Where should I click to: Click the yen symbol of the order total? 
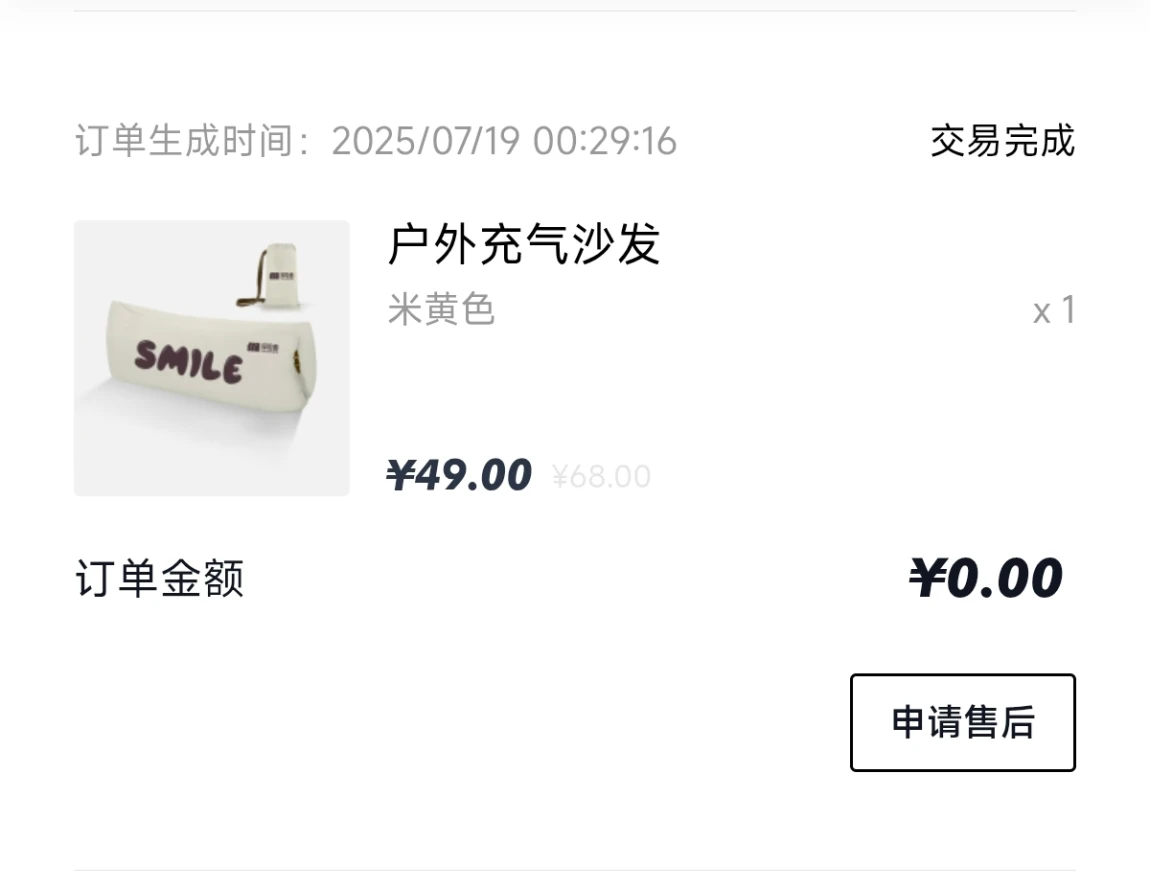pos(927,578)
